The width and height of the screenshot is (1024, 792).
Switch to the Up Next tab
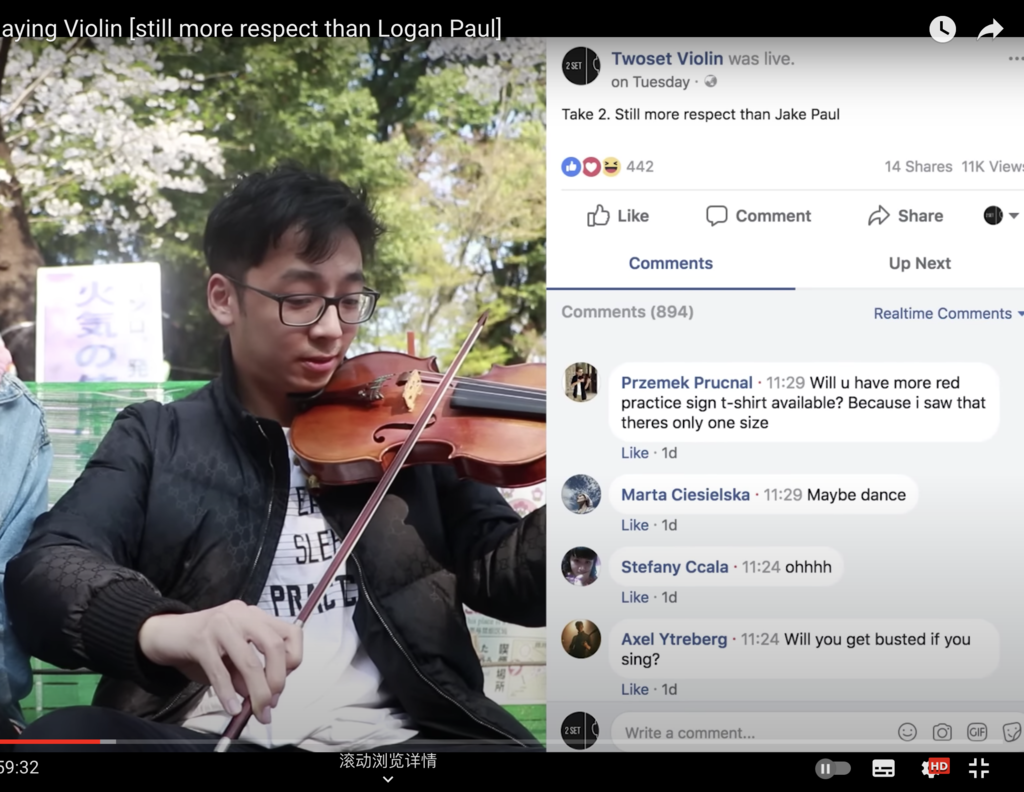919,263
